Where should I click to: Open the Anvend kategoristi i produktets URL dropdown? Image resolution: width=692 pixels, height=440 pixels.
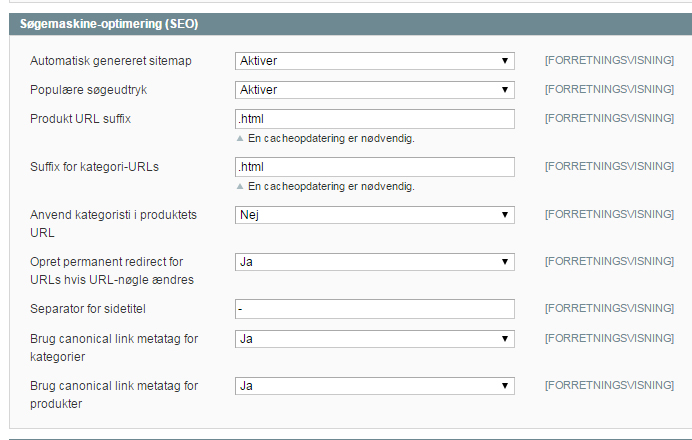(x=375, y=215)
